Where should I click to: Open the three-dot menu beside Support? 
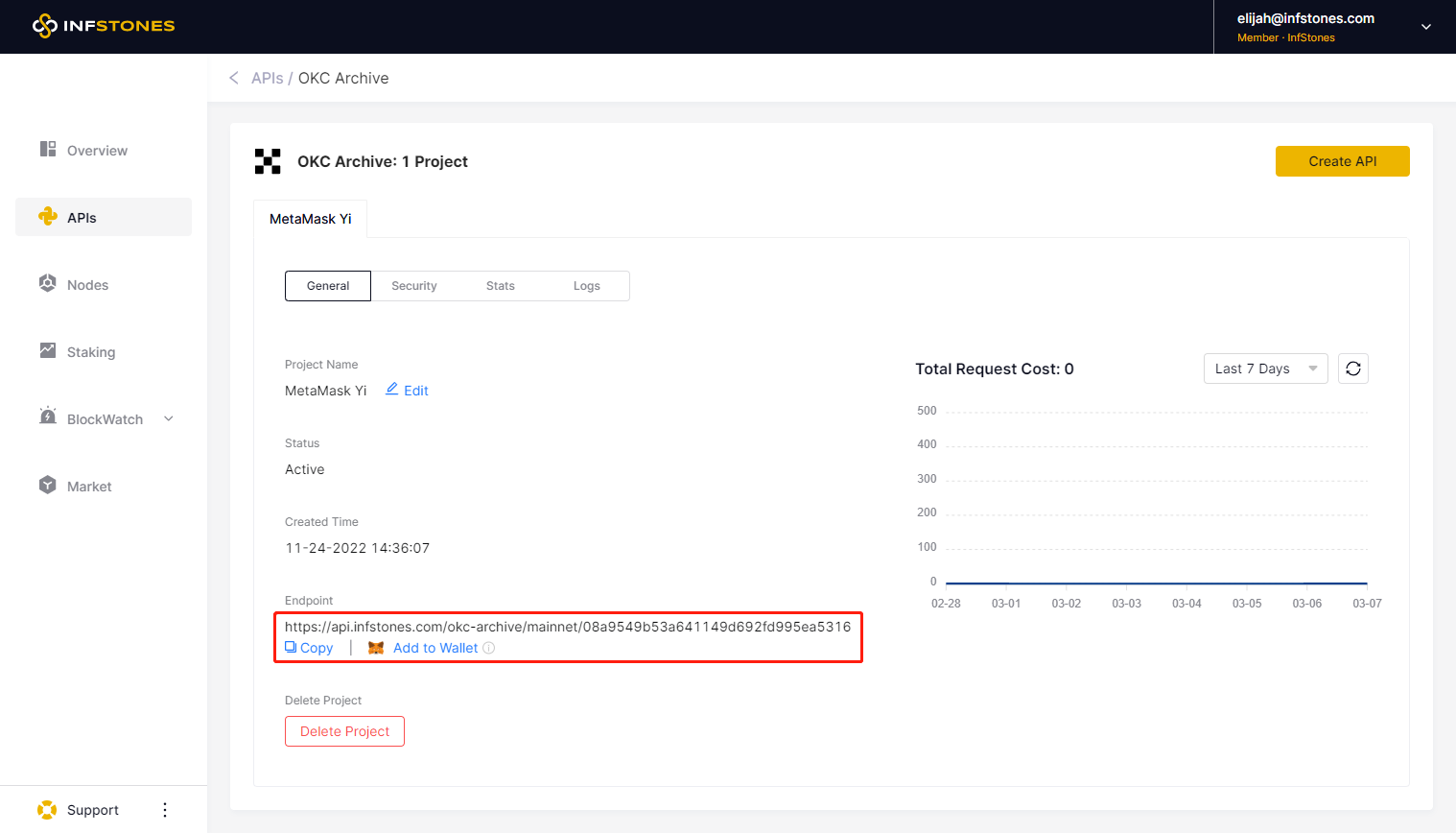tap(165, 810)
